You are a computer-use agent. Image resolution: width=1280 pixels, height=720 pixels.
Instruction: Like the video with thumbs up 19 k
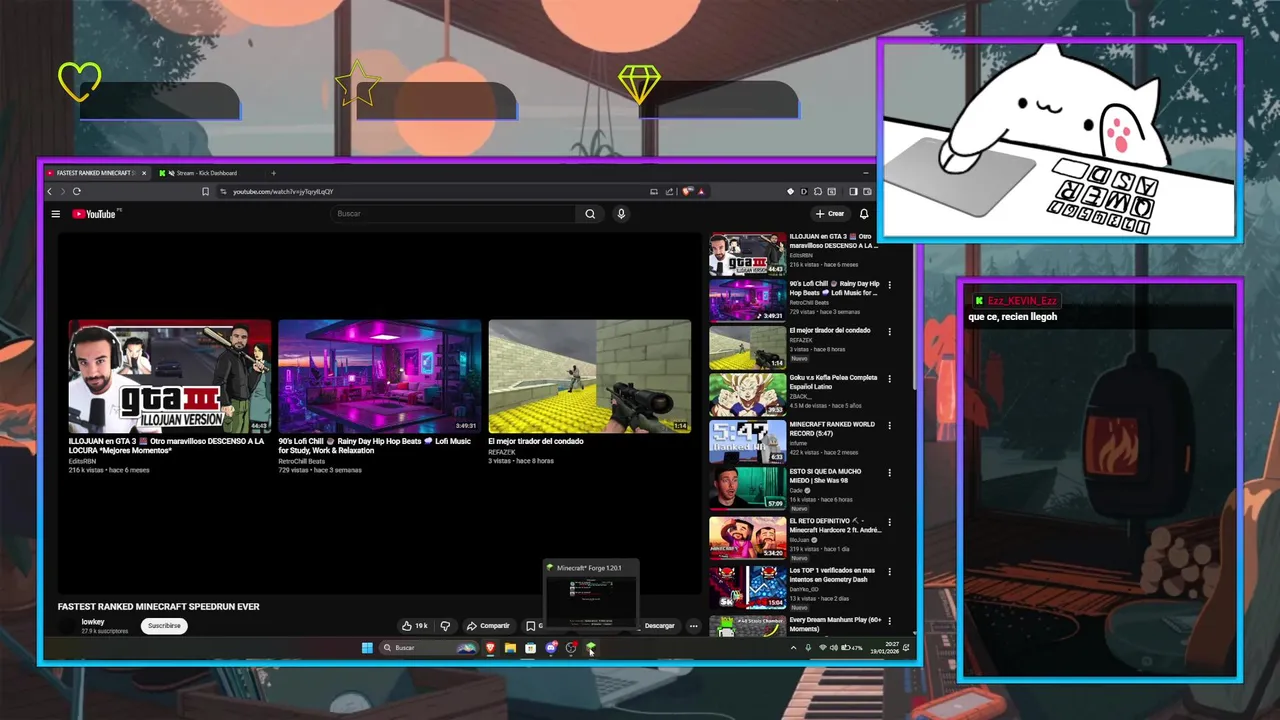[415, 626]
